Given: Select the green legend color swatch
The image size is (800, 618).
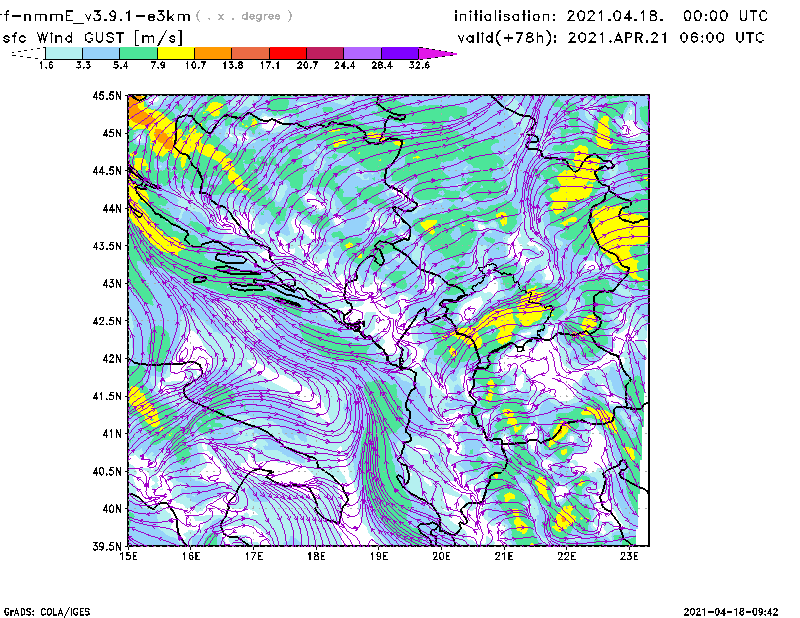Looking at the screenshot, I should pos(138,53).
